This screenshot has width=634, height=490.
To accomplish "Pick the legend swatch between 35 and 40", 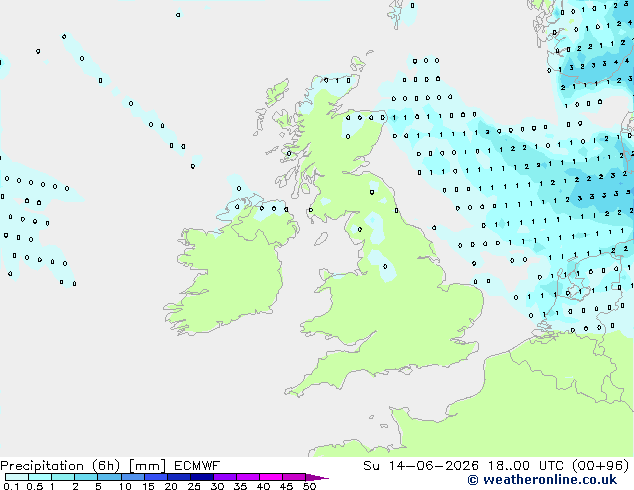I will click(x=248, y=477).
